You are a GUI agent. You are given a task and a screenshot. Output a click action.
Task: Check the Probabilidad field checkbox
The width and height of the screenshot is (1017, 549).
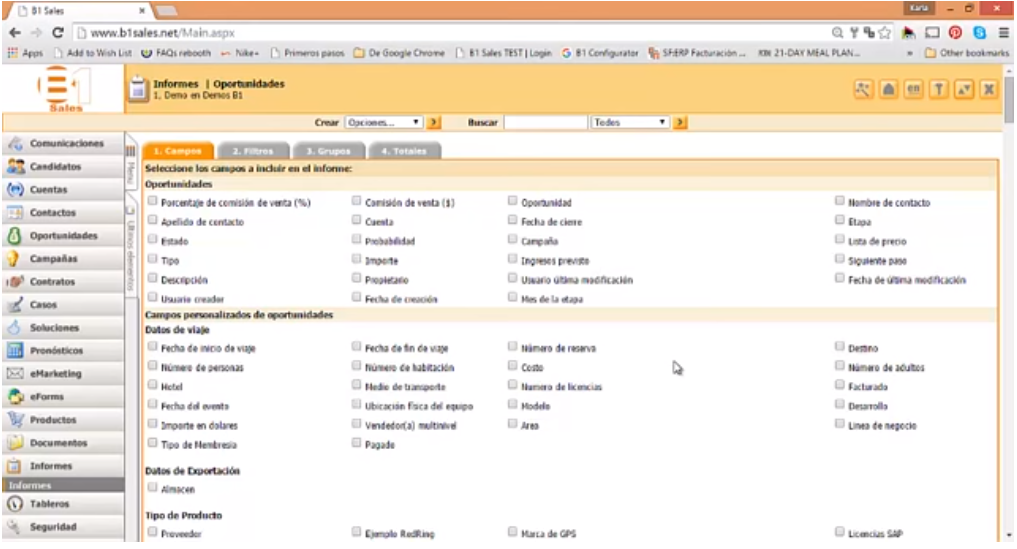coord(357,240)
